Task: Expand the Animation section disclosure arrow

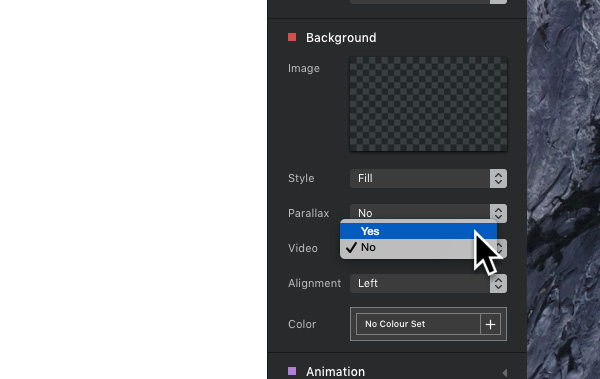Action: (504, 372)
